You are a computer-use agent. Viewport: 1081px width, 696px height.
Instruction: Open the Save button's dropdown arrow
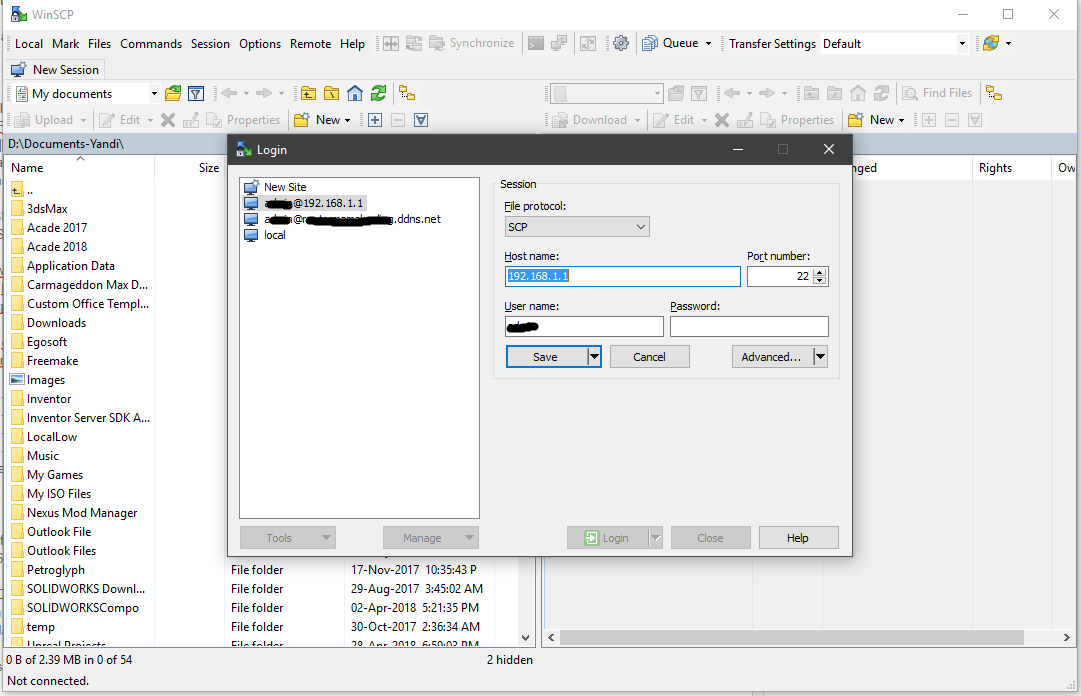point(594,356)
